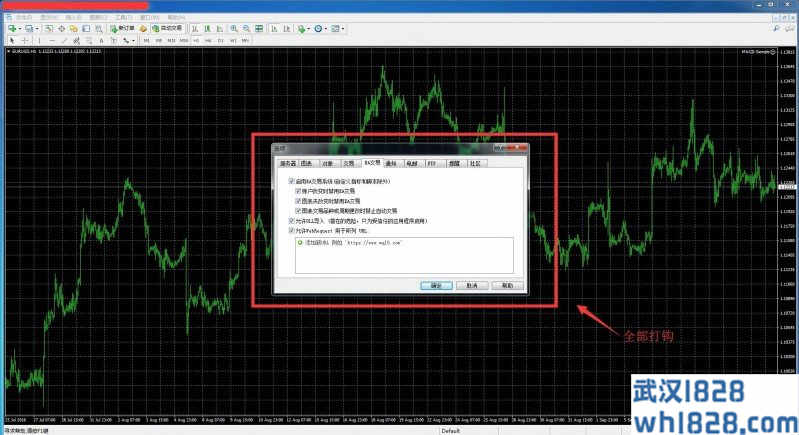Open the Periods clock icon
Screen dimensions: 799x435
coord(318,29)
